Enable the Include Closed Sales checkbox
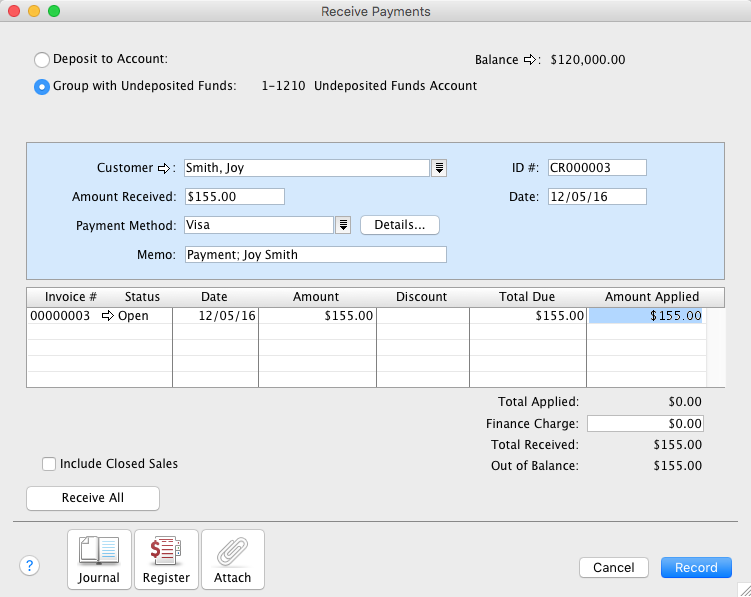Viewport: 751px width, 597px height. 49,464
